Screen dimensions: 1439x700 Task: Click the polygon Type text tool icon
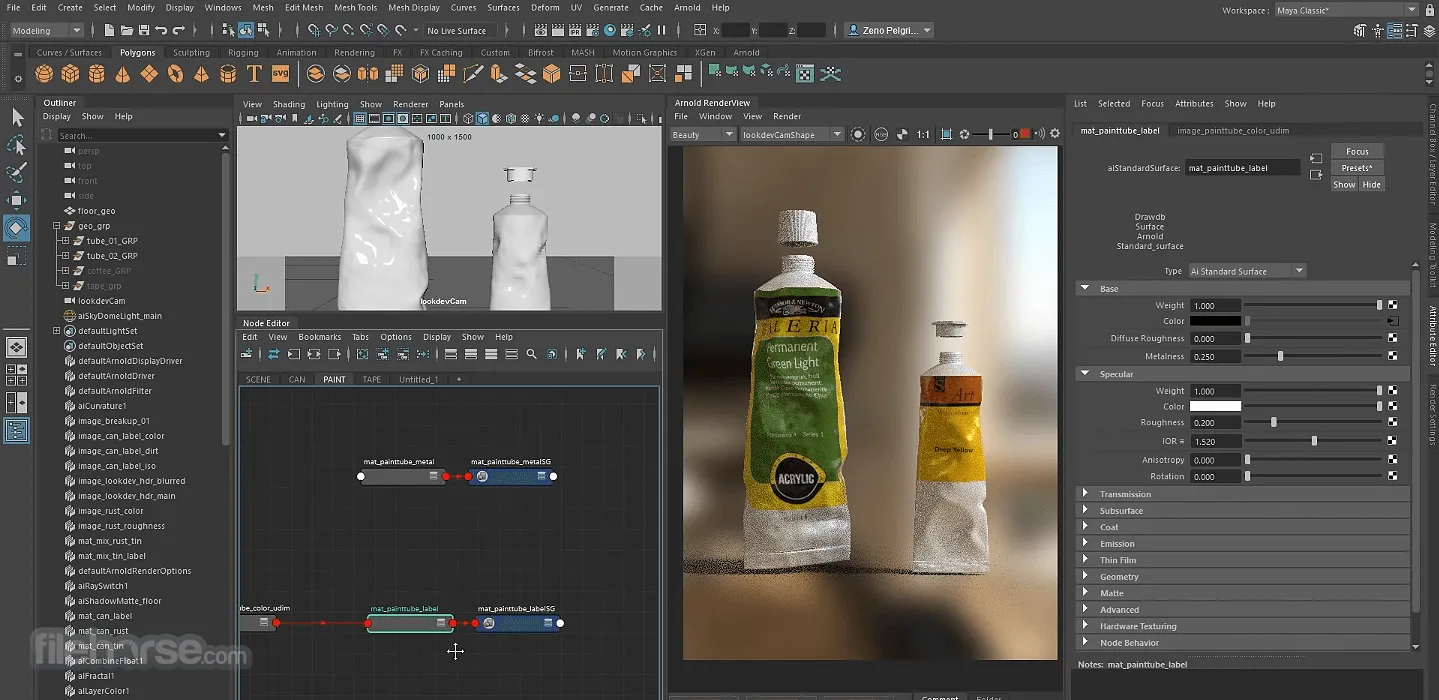(254, 74)
